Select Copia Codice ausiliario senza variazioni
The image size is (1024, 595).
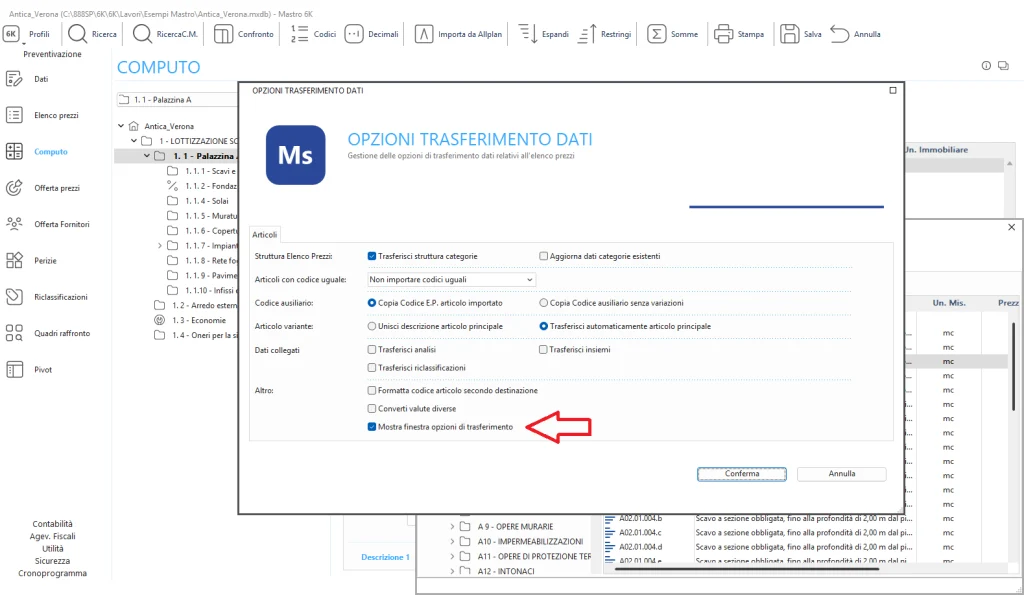click(x=542, y=304)
